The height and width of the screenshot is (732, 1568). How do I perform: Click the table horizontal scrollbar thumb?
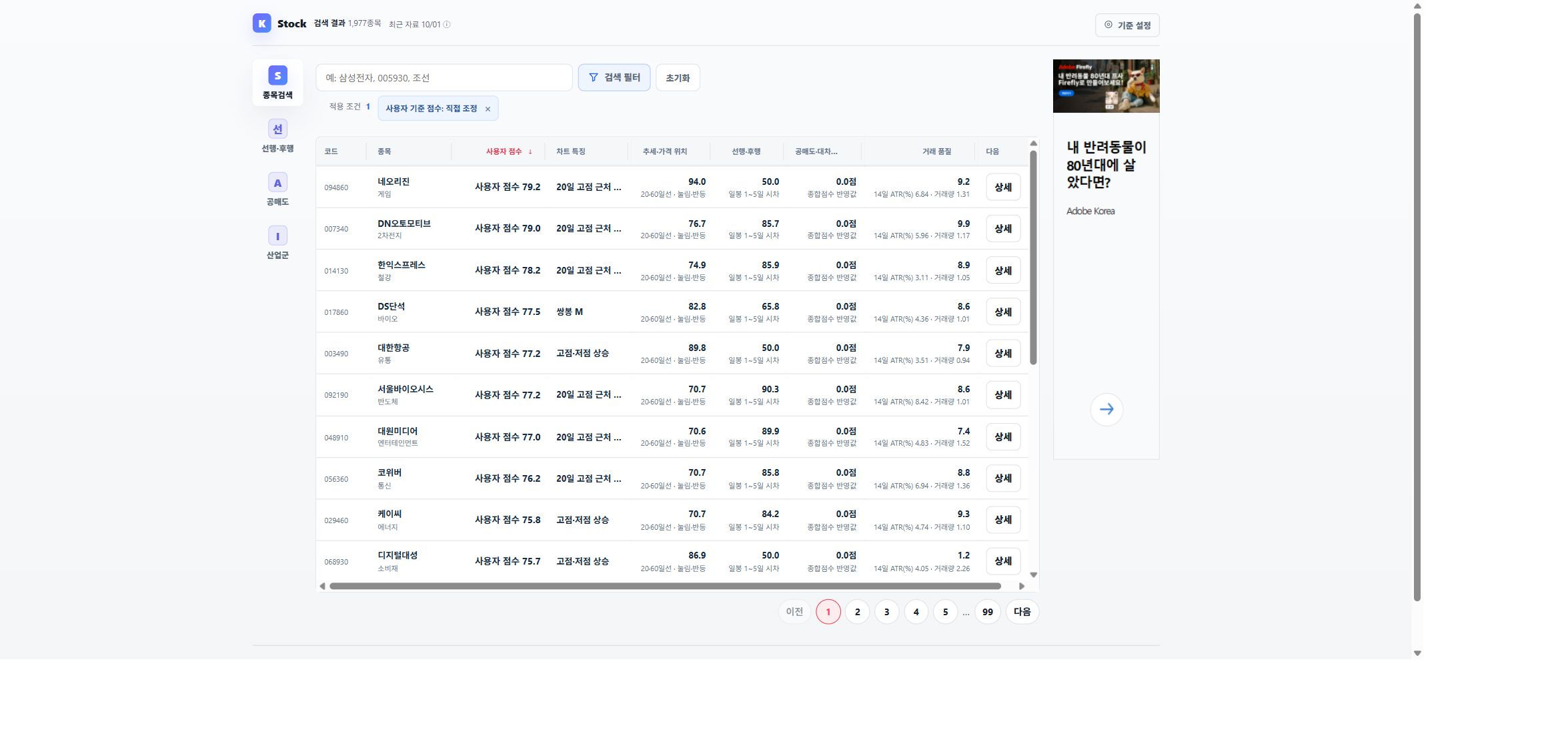(665, 586)
